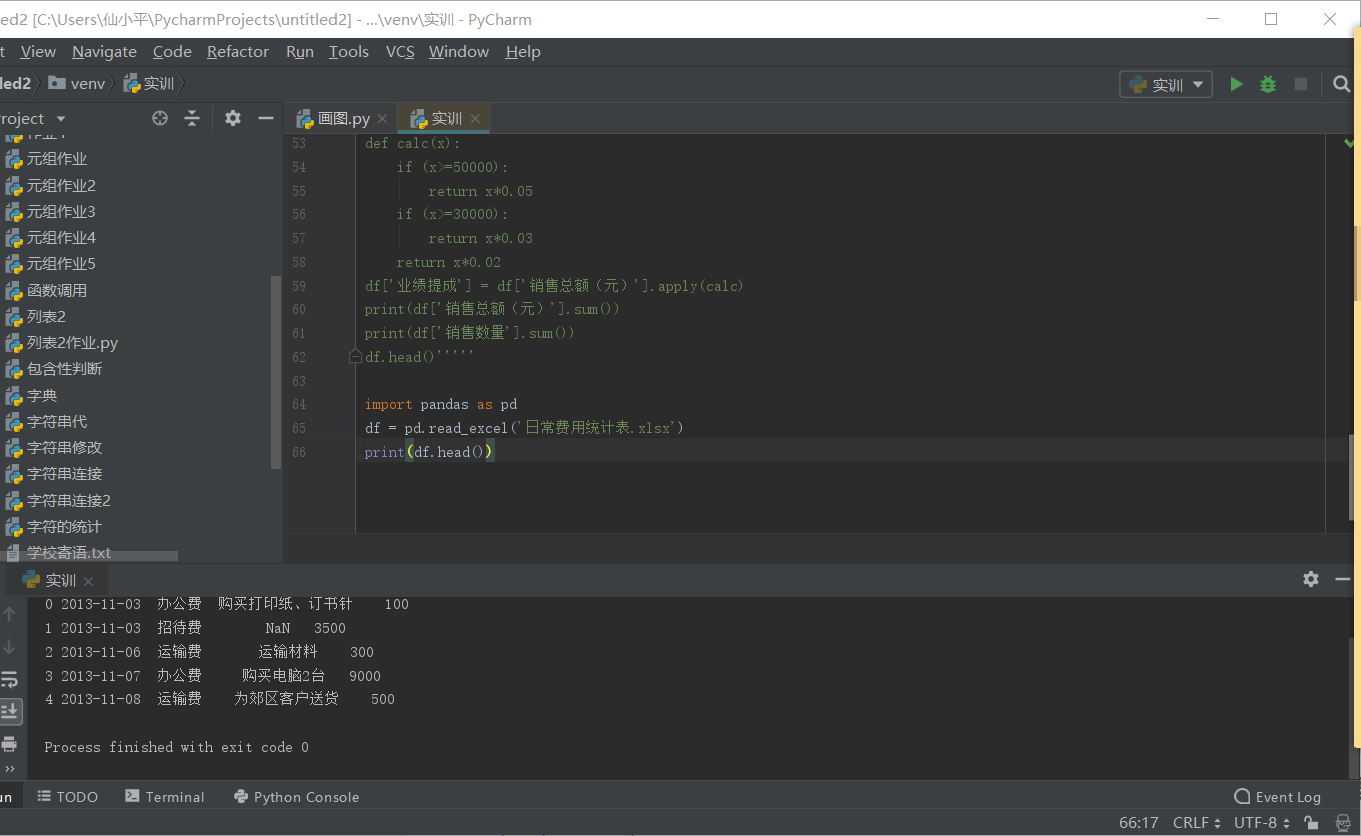Open UTF-8 encoding selector

point(1262,823)
